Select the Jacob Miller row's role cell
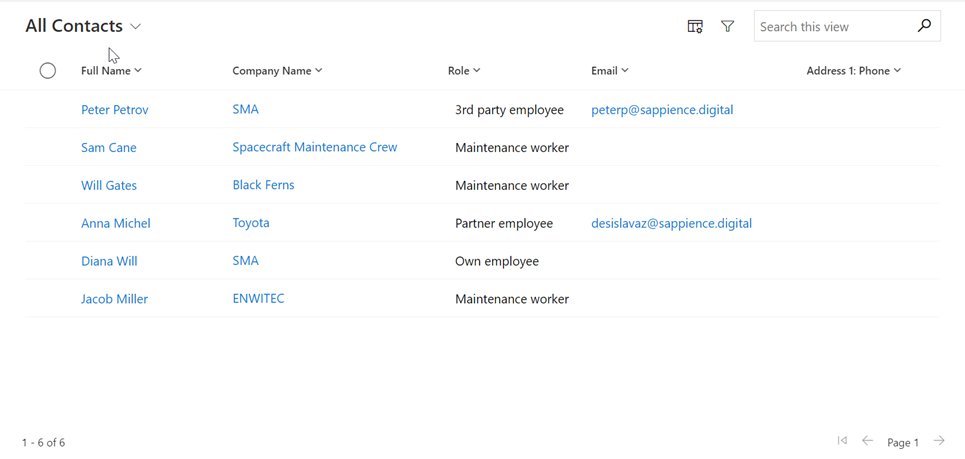The width and height of the screenshot is (965, 459). point(512,299)
